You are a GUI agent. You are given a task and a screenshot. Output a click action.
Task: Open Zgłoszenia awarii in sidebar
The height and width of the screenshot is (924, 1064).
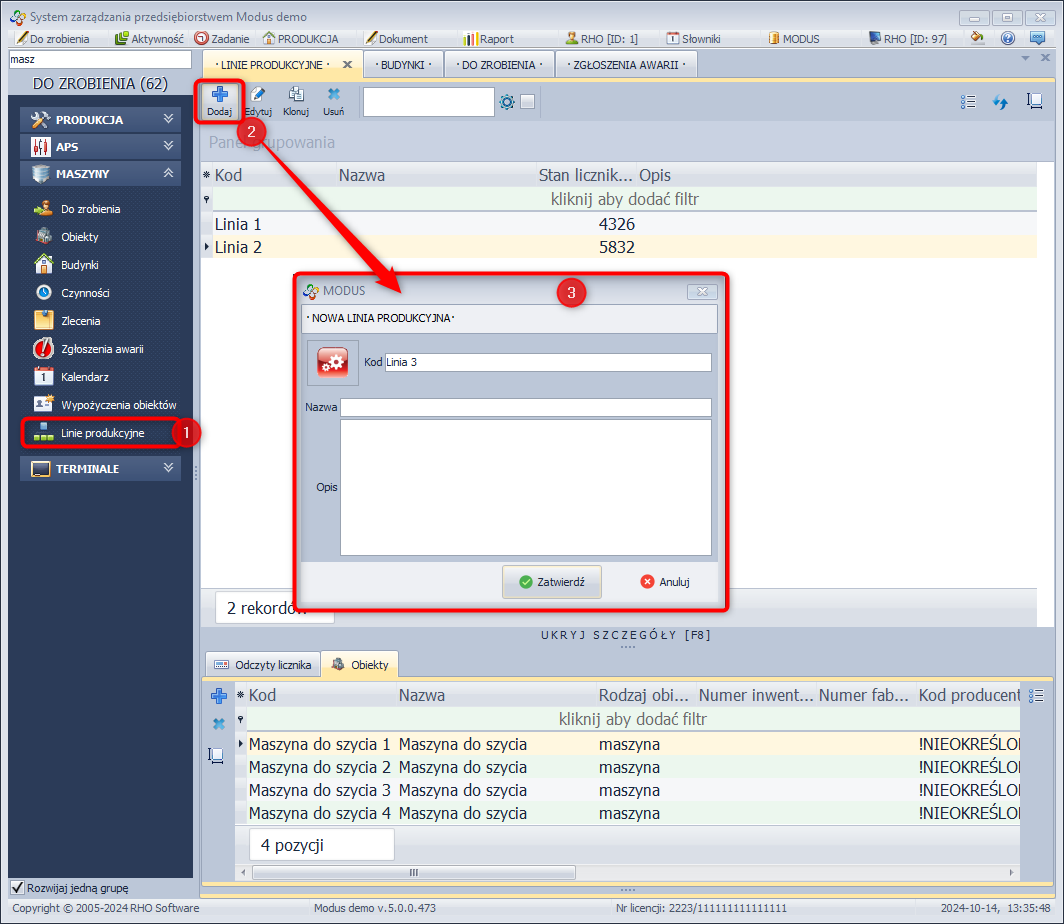(x=101, y=349)
